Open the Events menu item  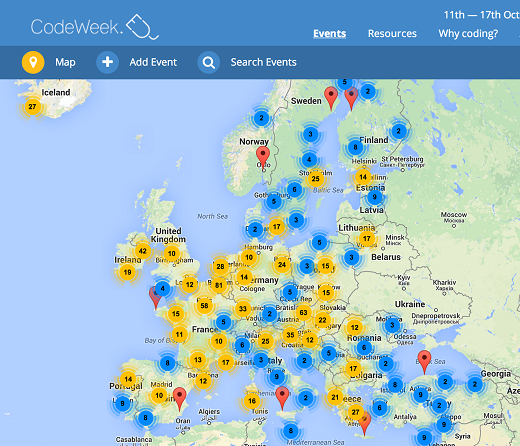click(329, 33)
